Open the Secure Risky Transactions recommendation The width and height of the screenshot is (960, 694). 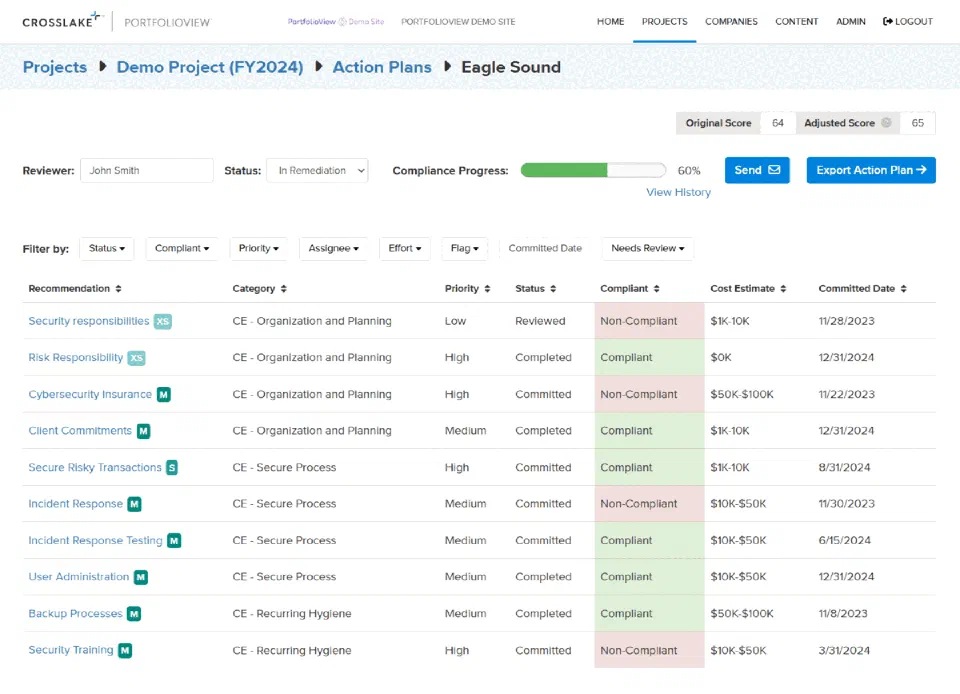click(95, 468)
